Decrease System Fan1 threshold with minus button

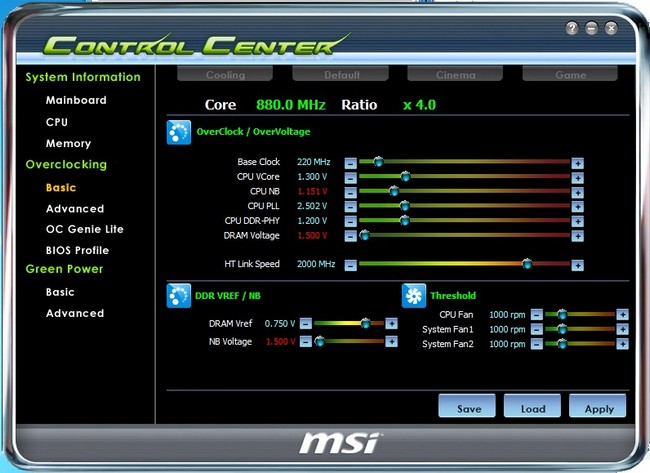click(537, 329)
